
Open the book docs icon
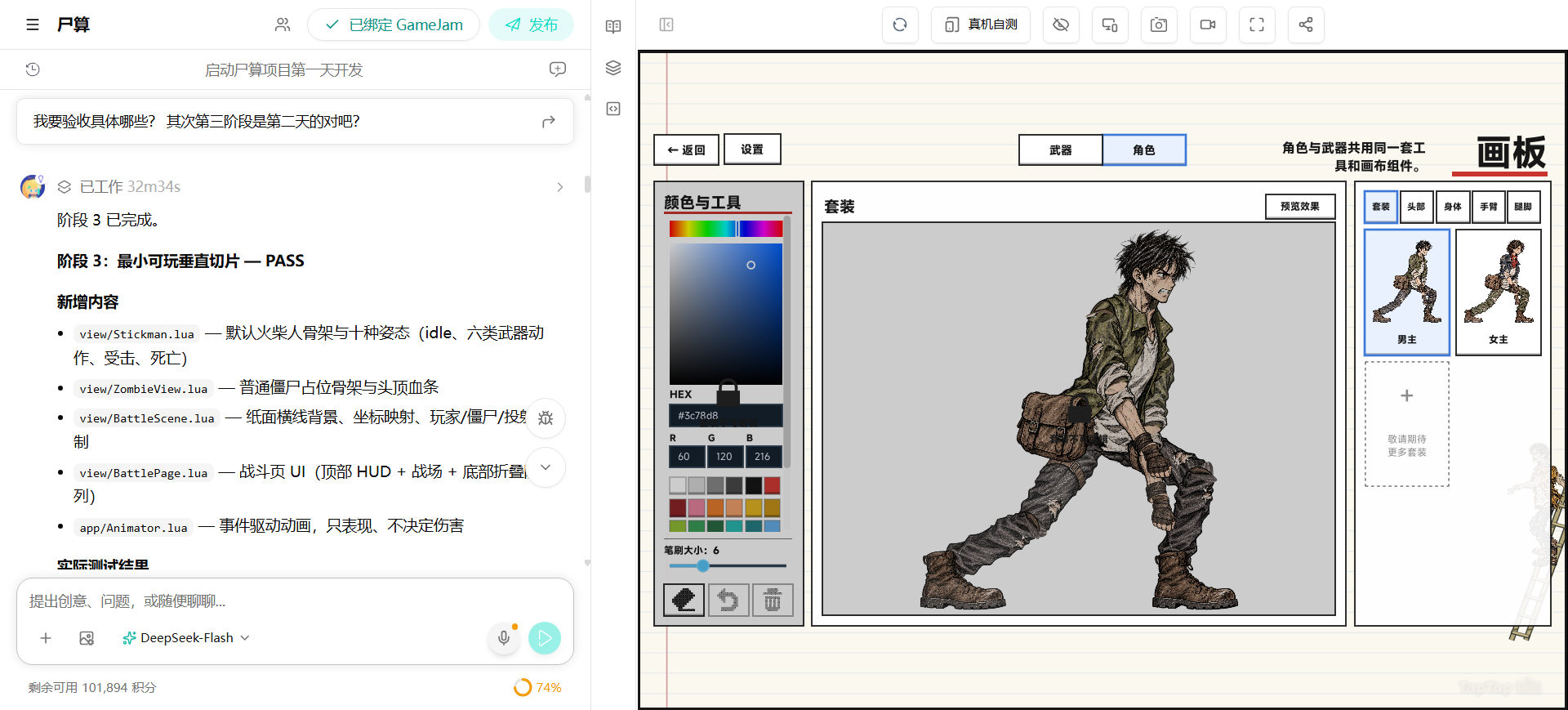(613, 26)
